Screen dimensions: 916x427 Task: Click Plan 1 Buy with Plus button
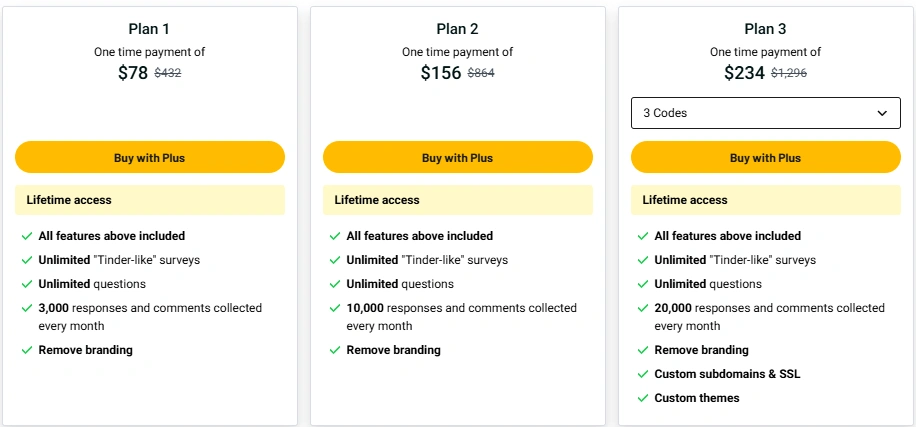[150, 157]
